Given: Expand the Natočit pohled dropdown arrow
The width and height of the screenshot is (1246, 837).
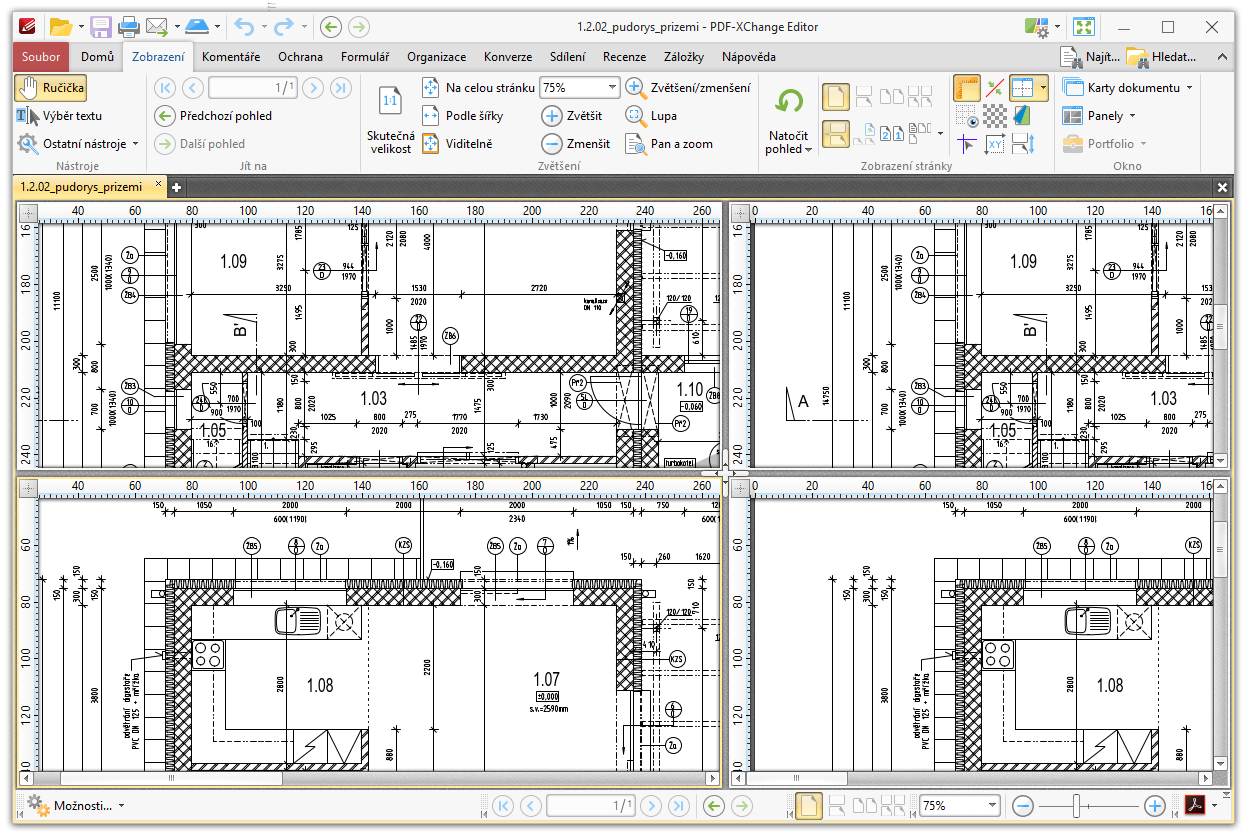Looking at the screenshot, I should (x=808, y=150).
